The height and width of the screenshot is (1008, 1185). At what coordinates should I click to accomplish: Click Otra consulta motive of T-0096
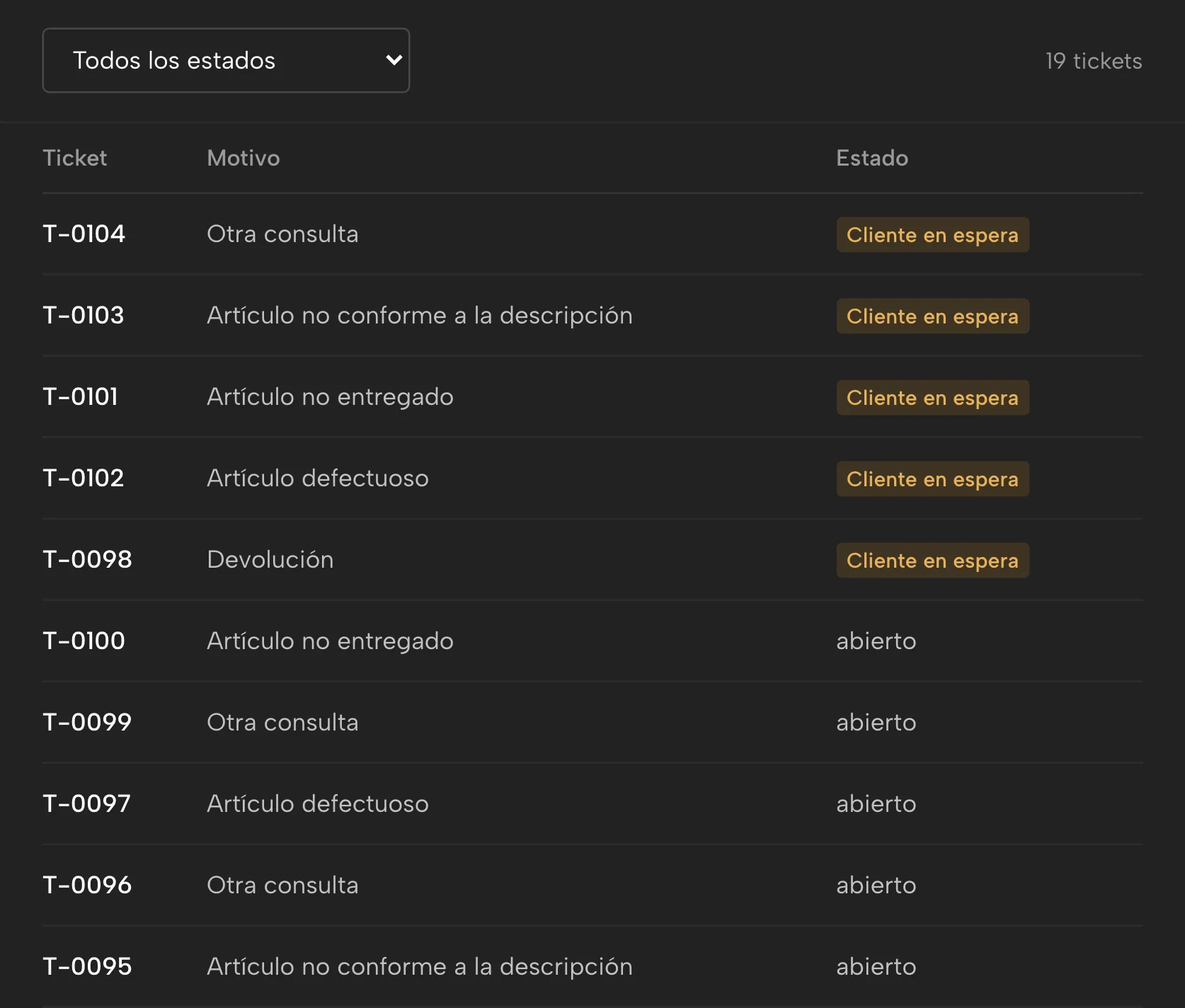[x=282, y=885]
